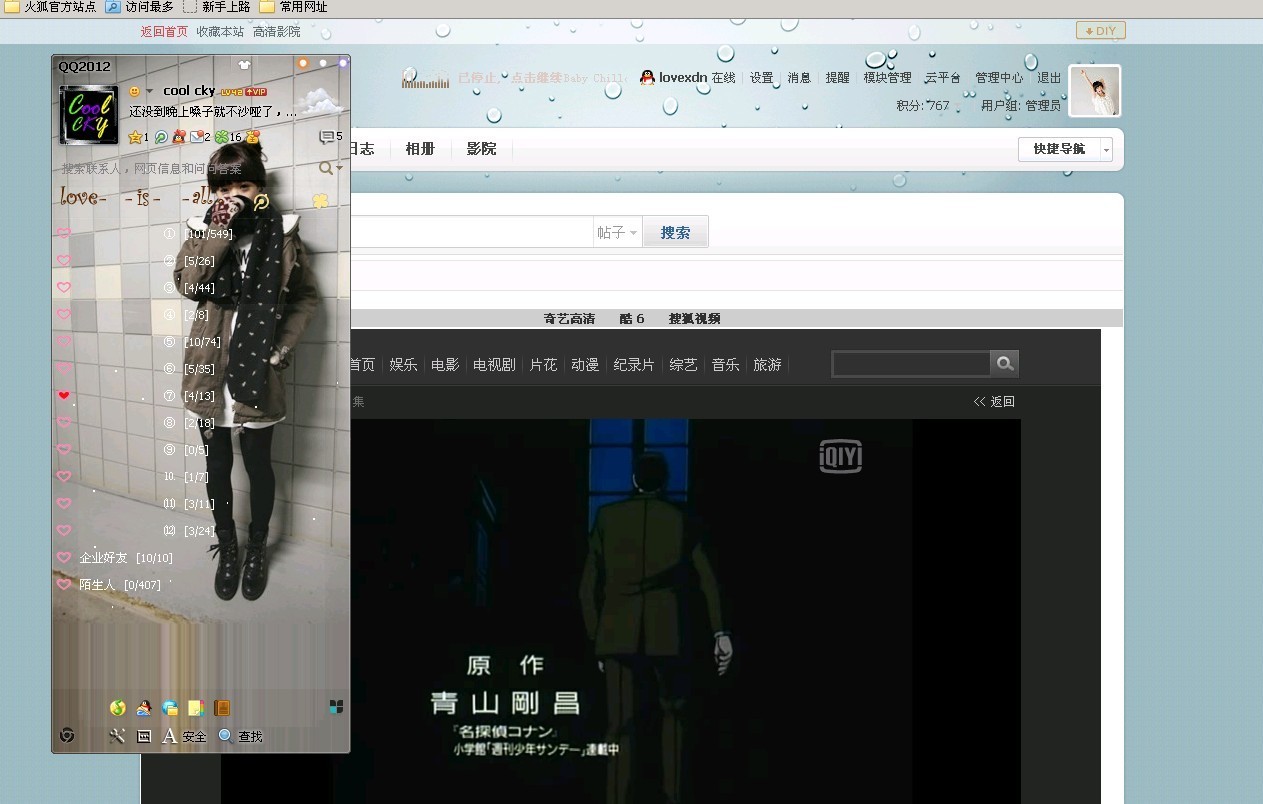The height and width of the screenshot is (804, 1263).
Task: Open the 安全 security center icon
Action: (x=193, y=736)
